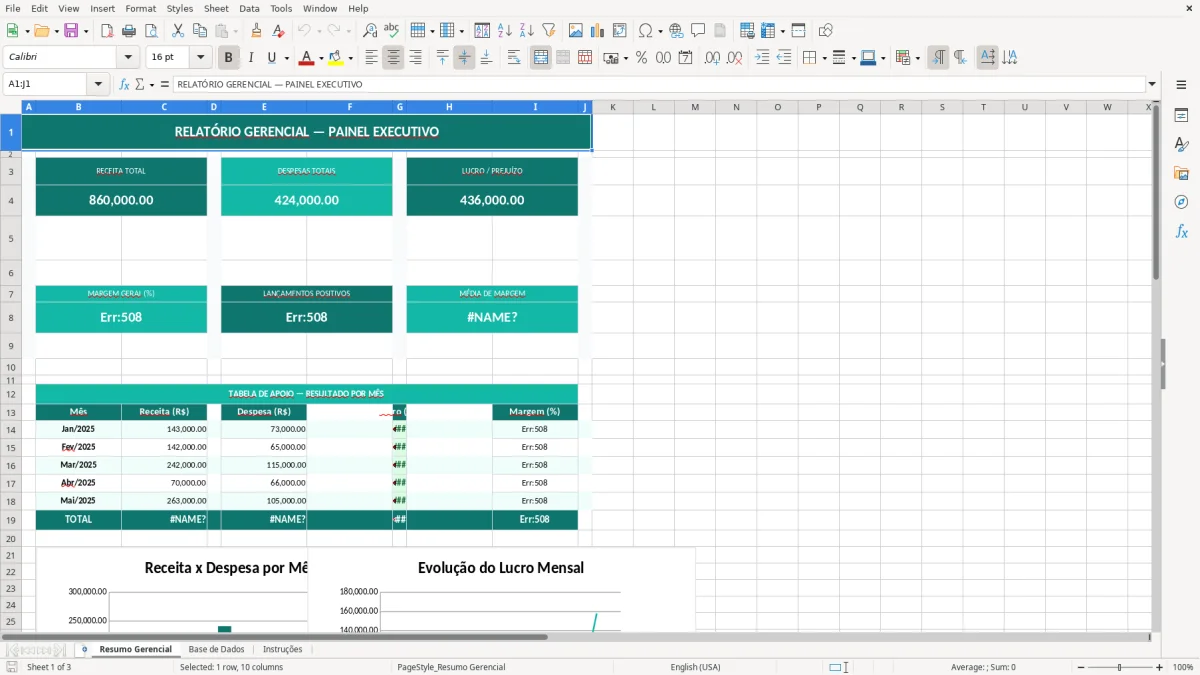Expand the Borders dropdown arrow
Image resolution: width=1200 pixels, height=675 pixels.
point(825,58)
